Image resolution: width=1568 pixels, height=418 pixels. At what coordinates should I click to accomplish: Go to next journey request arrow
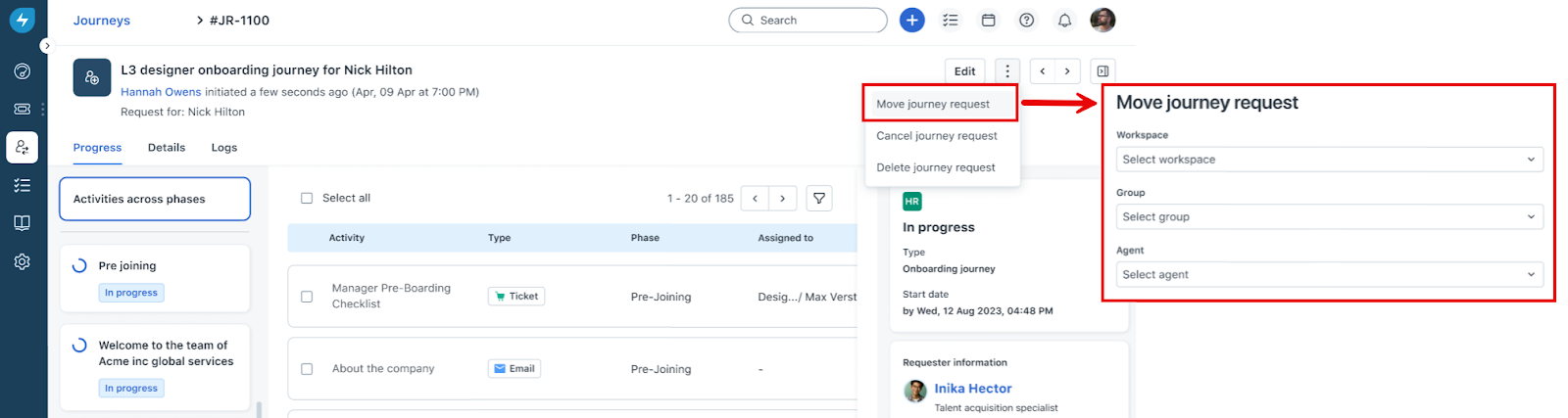click(1067, 70)
